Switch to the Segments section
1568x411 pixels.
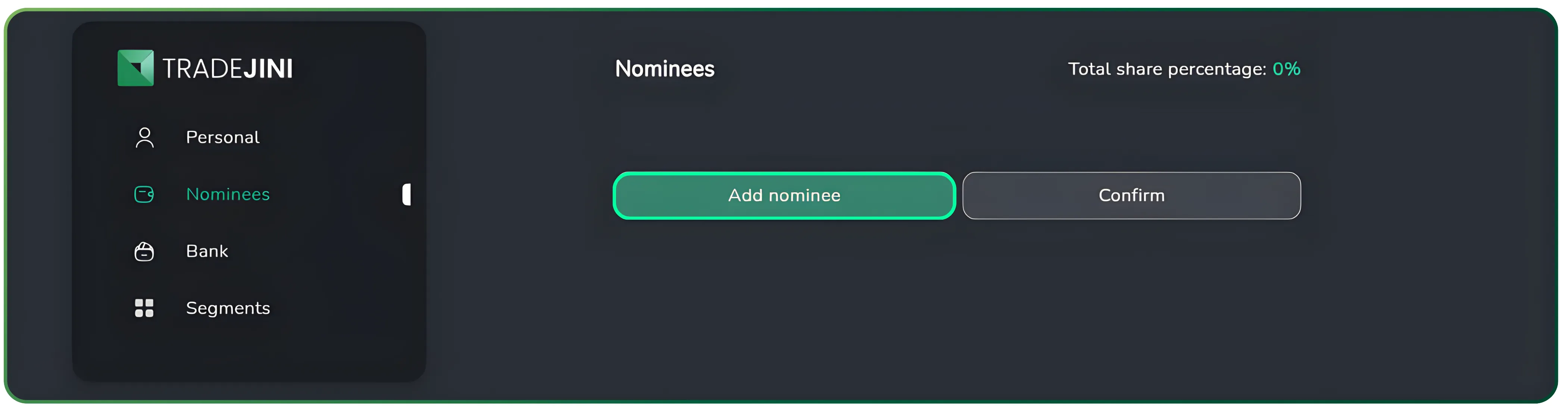(228, 308)
